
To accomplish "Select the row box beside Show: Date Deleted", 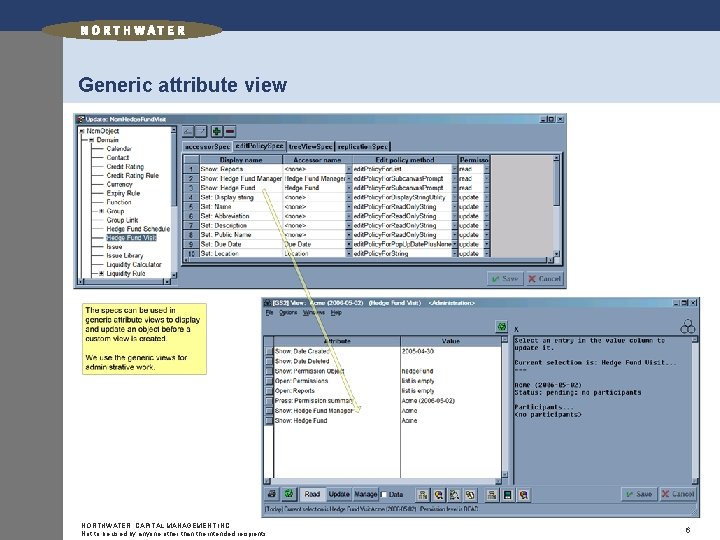I will pos(269,361).
